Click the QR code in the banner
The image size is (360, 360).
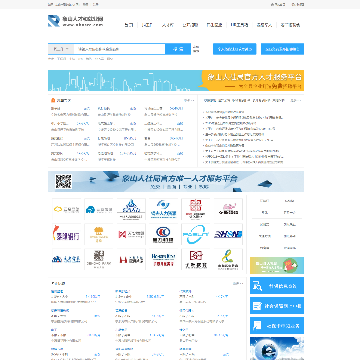(x=63, y=182)
